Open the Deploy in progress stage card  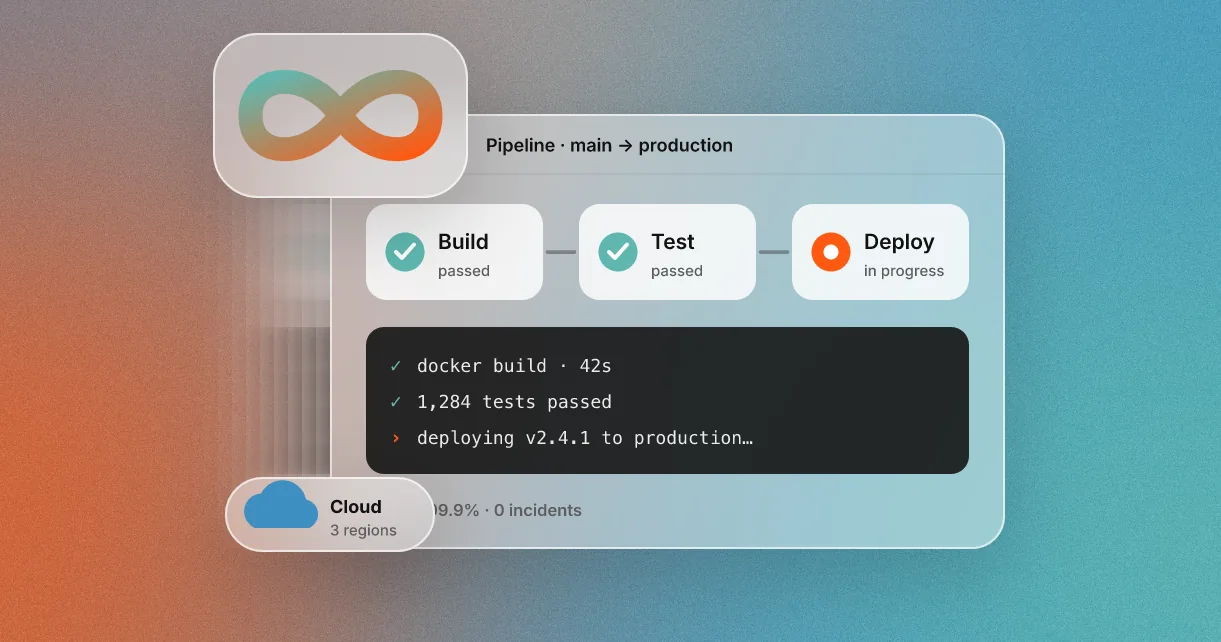point(880,252)
